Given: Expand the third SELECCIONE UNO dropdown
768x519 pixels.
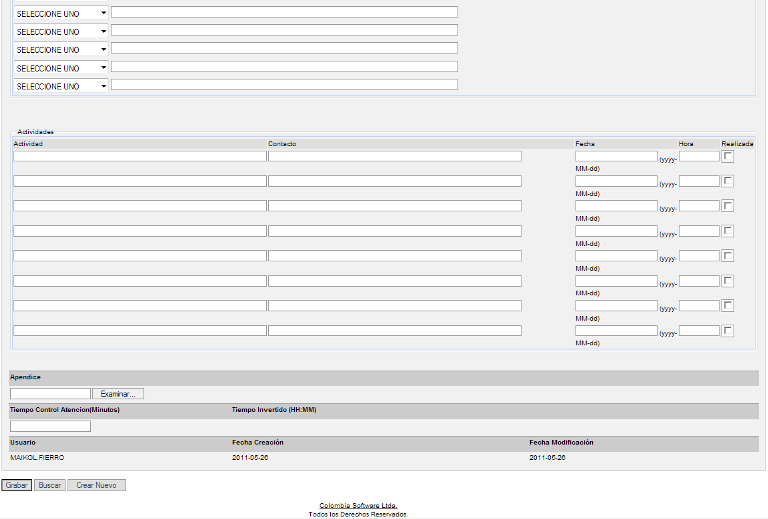Looking at the screenshot, I should (60, 49).
